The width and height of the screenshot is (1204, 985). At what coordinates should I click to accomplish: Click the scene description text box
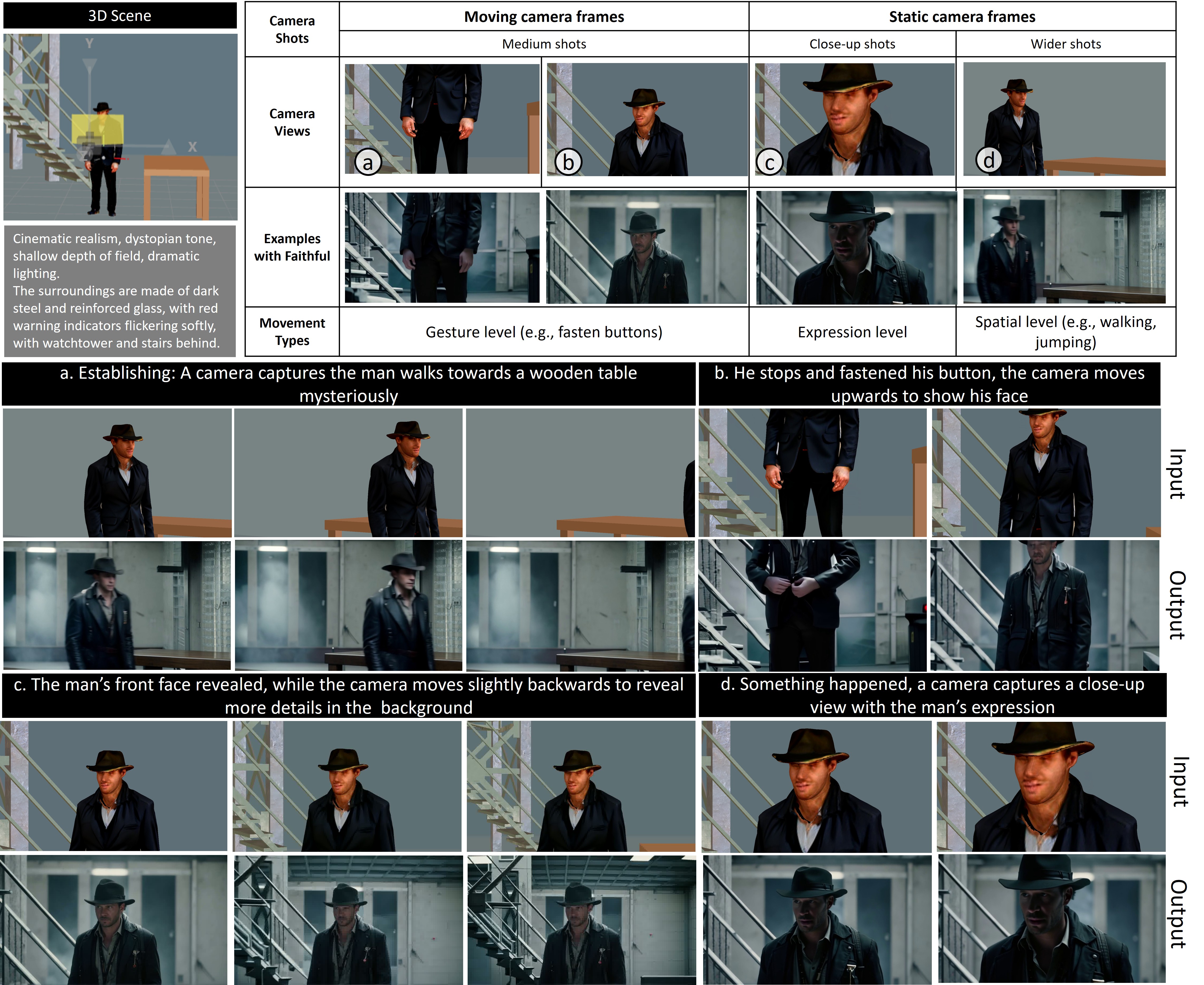pyautogui.click(x=120, y=291)
